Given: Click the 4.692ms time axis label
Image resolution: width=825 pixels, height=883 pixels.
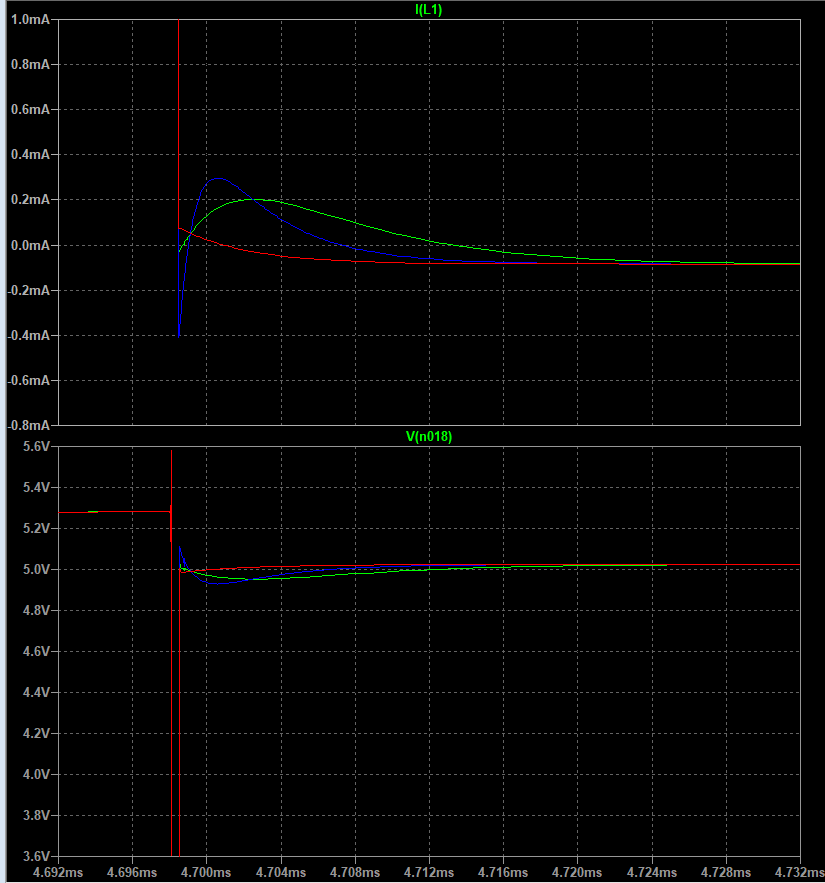Looking at the screenshot, I should coord(58,872).
